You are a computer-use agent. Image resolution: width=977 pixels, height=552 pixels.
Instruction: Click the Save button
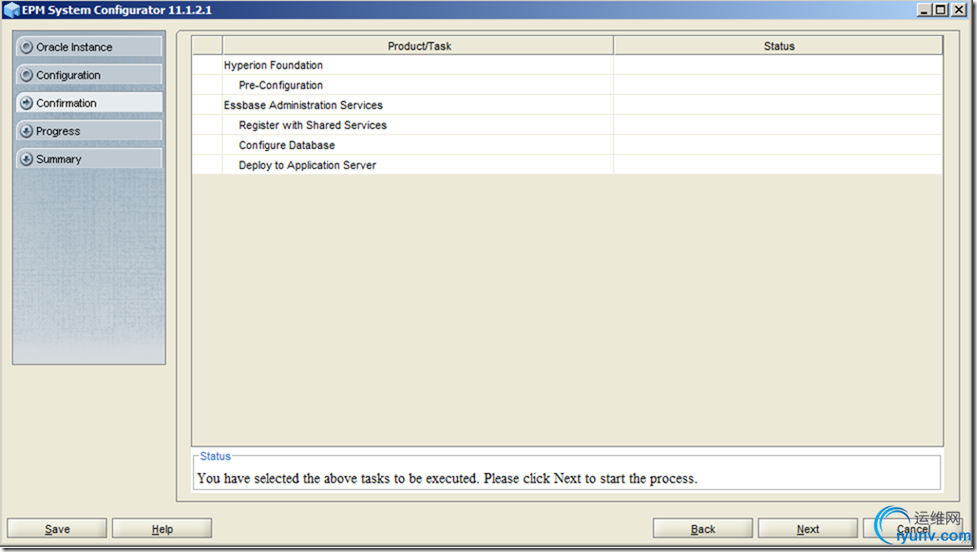tap(57, 528)
